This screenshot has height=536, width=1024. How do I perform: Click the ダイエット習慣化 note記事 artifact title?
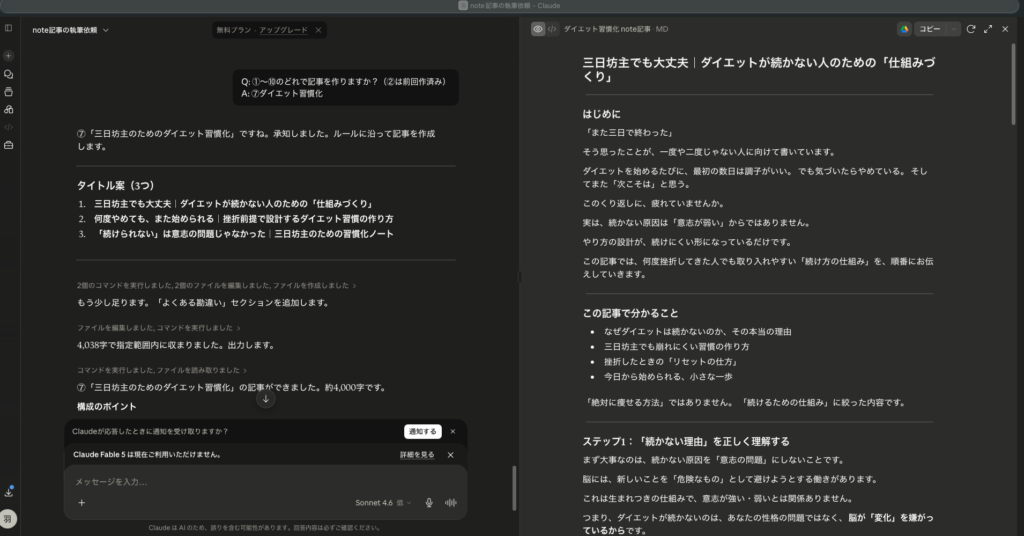point(607,29)
